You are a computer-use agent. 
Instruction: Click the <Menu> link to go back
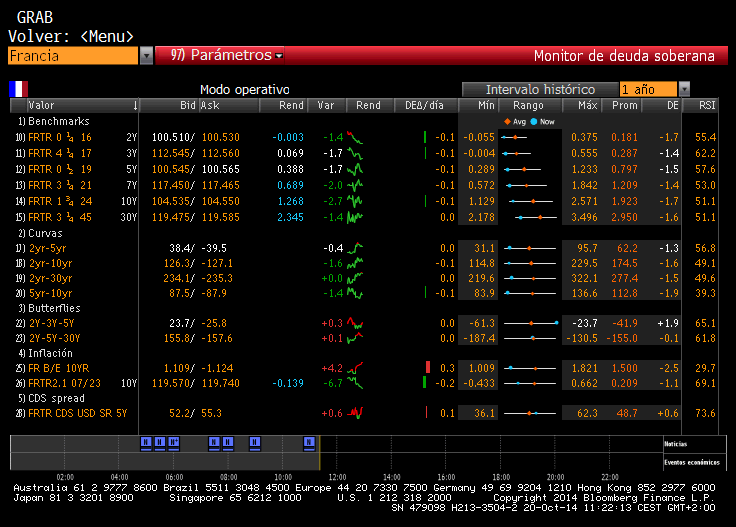coord(107,37)
